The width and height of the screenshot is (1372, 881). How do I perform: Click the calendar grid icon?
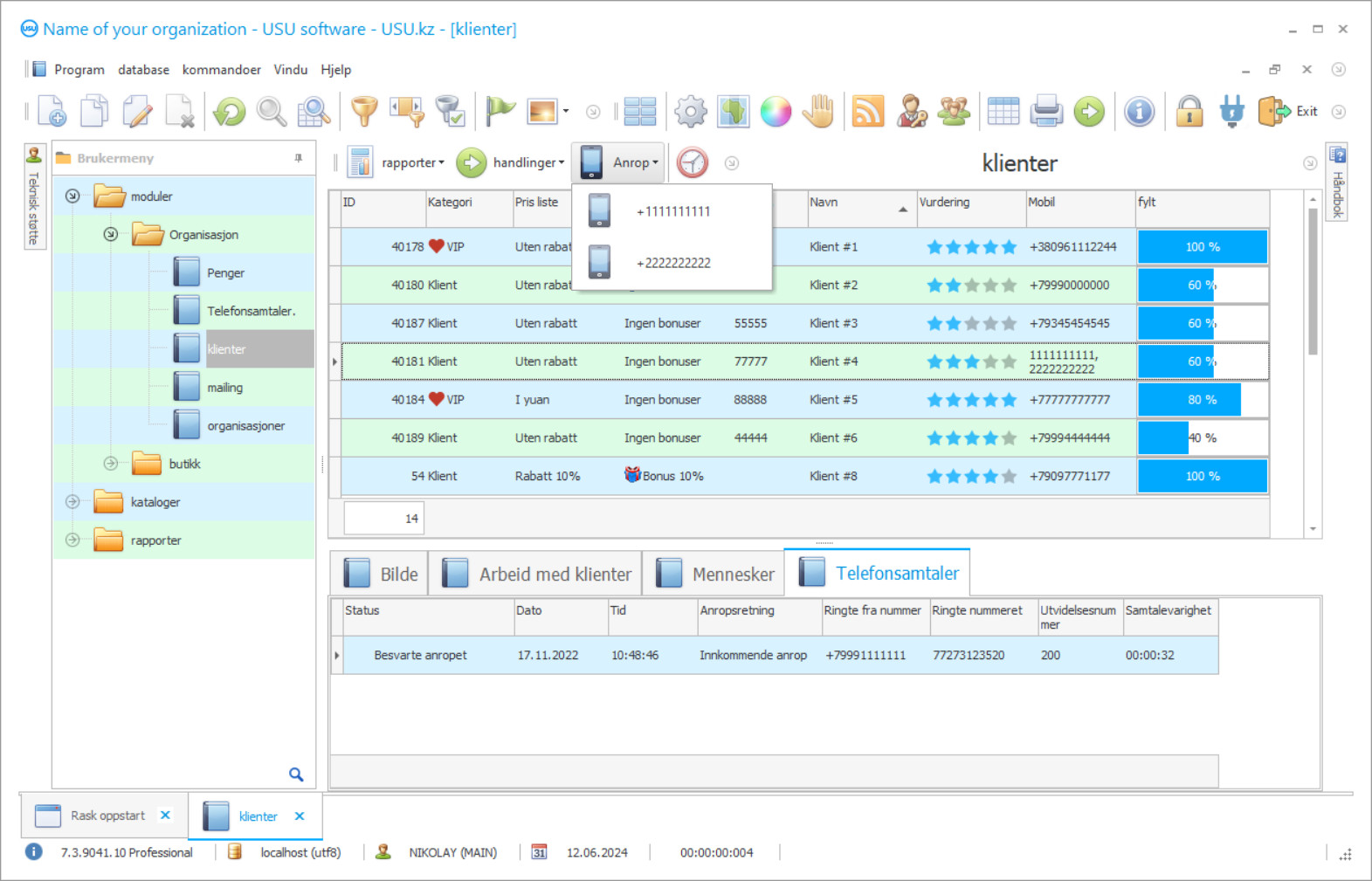pyautogui.click(x=1003, y=112)
